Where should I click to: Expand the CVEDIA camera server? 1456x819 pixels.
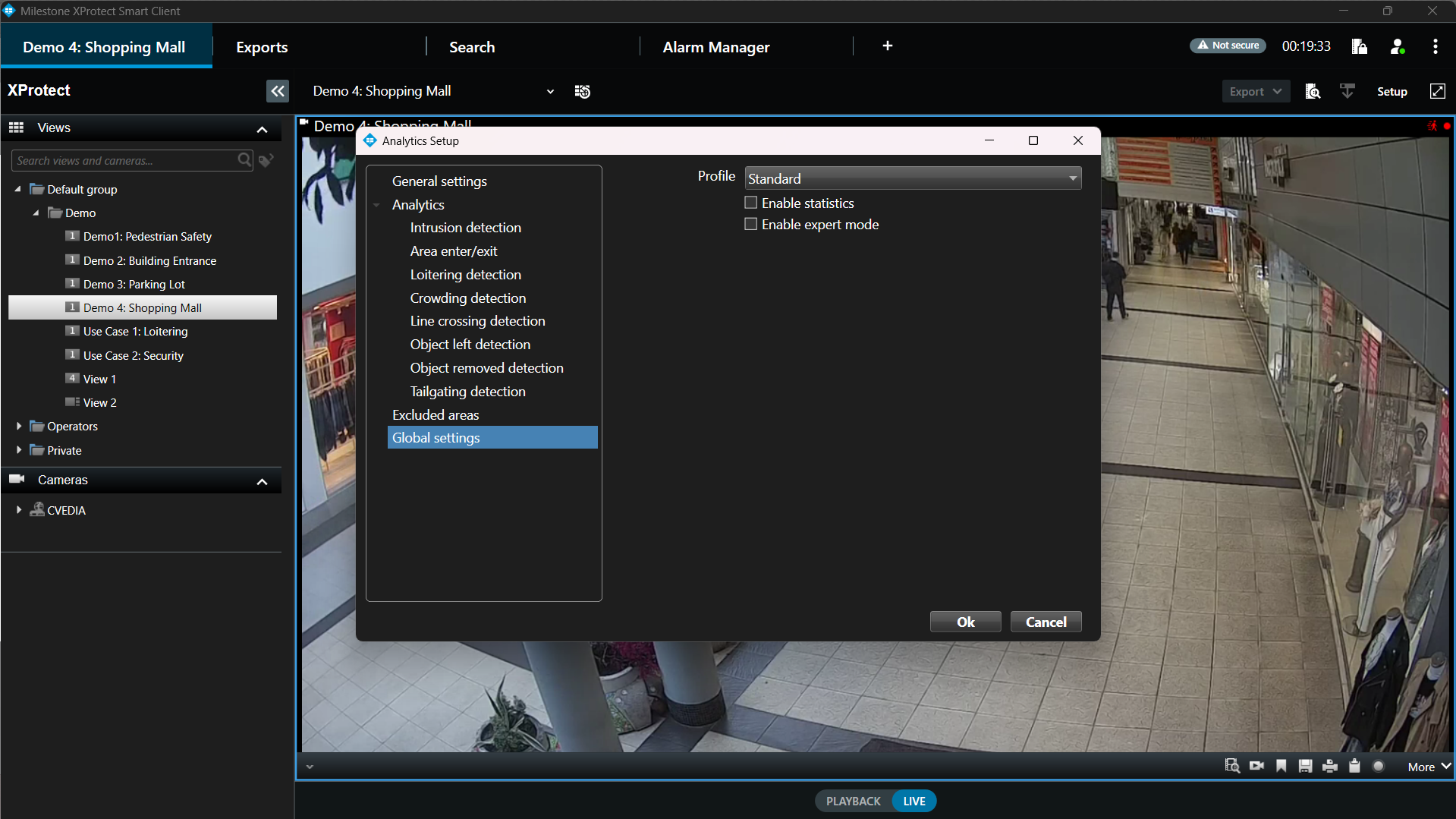pyautogui.click(x=19, y=510)
